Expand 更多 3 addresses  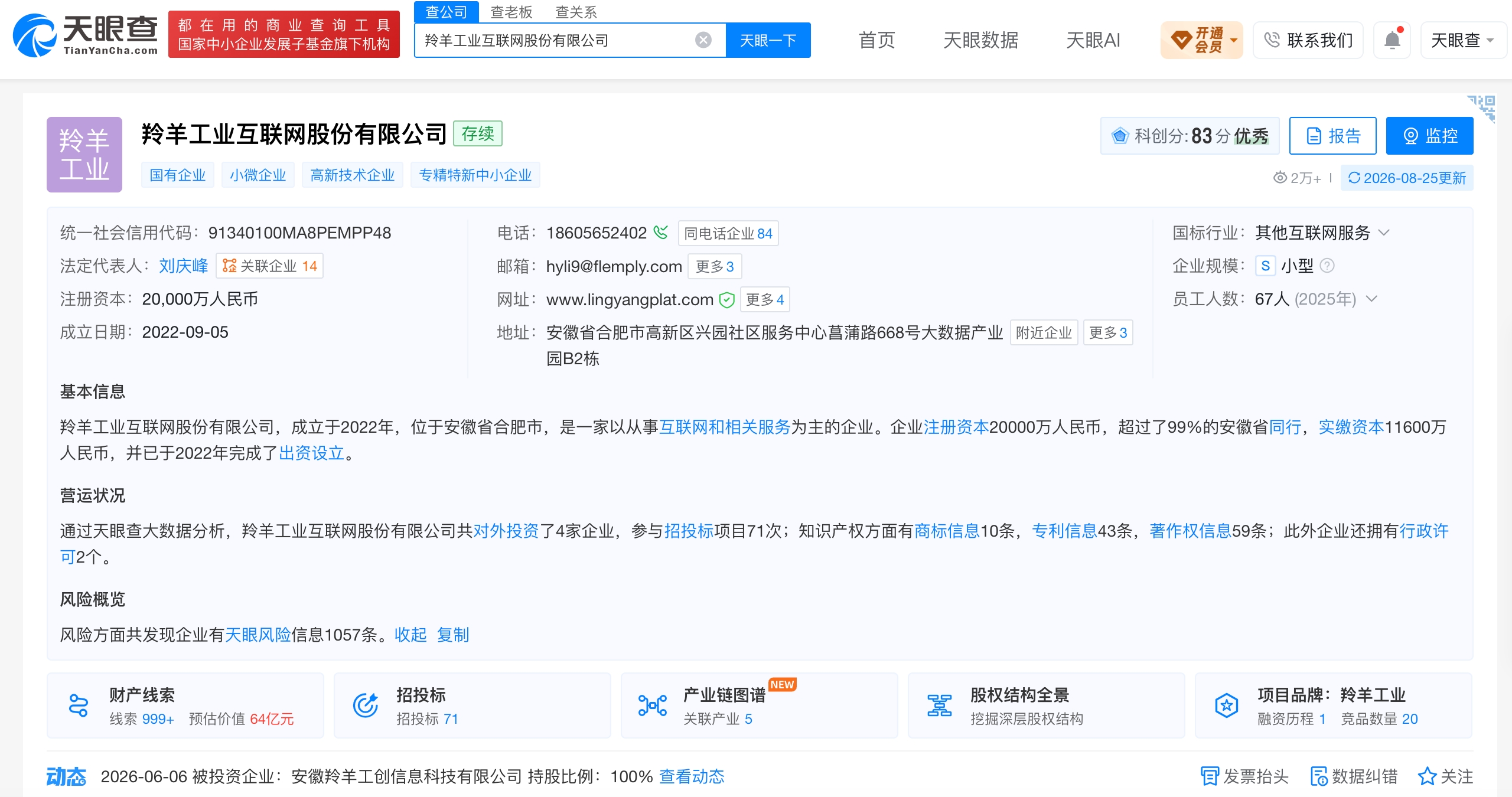(x=1108, y=332)
